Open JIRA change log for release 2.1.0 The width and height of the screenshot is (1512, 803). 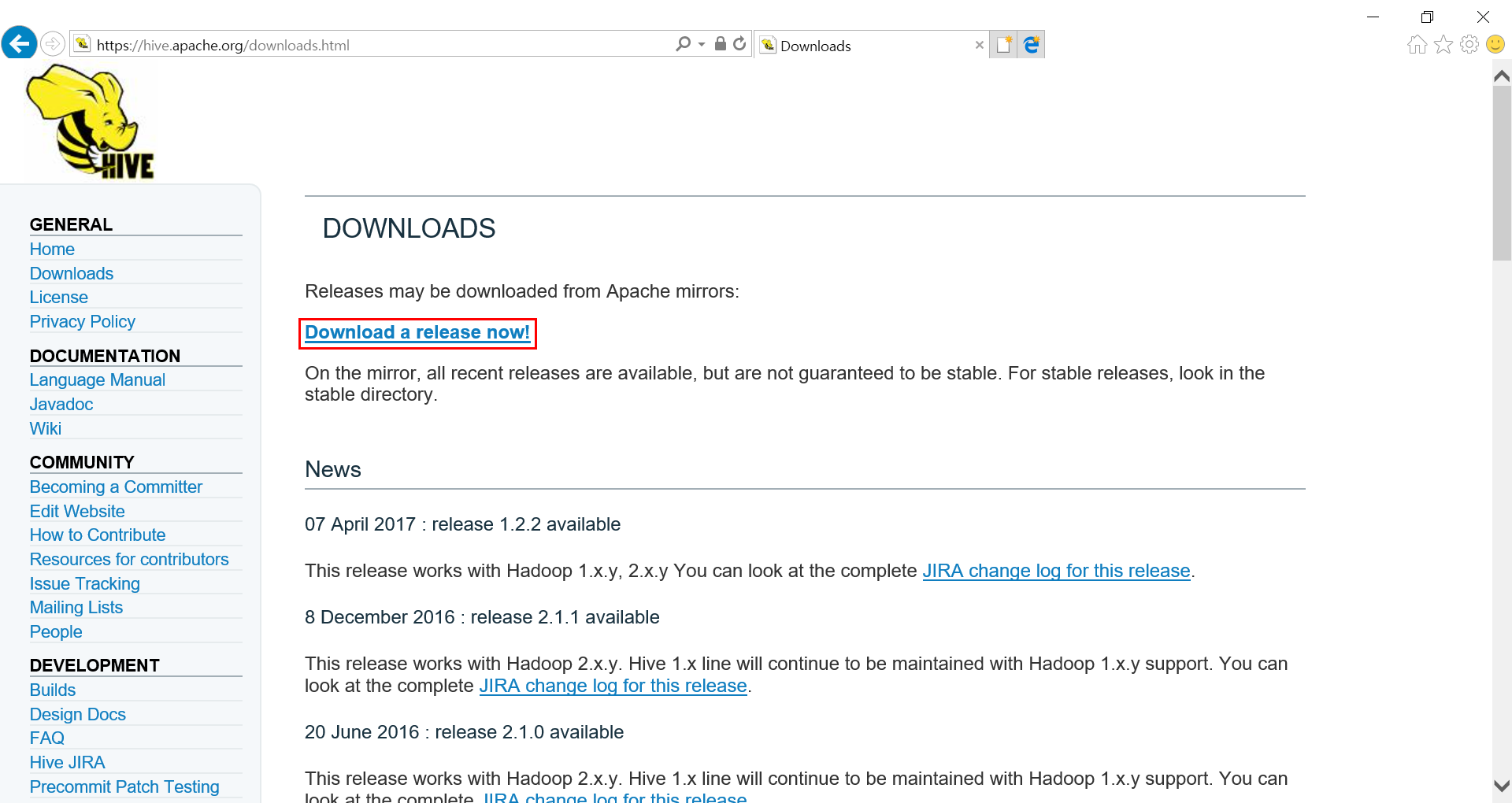pos(615,797)
